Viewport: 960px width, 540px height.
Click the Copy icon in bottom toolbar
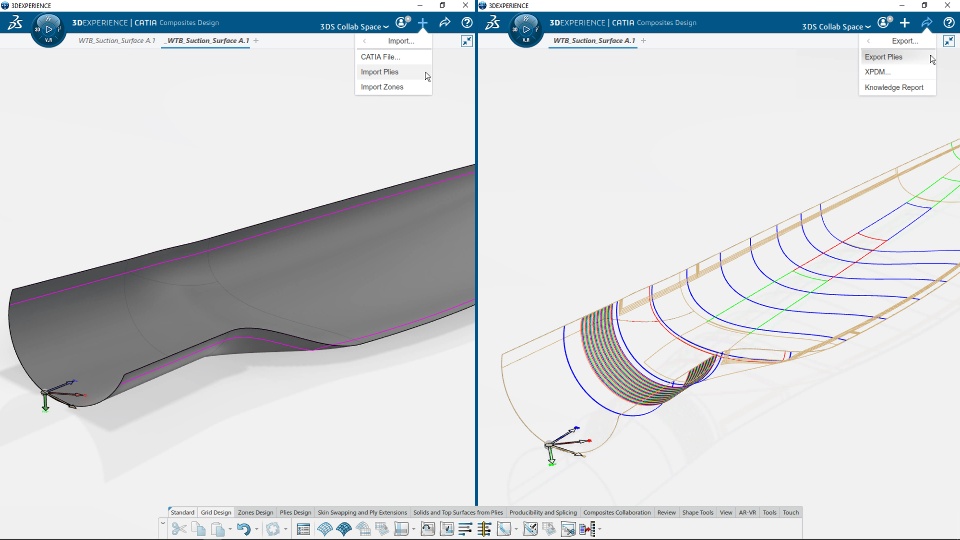(x=198, y=528)
